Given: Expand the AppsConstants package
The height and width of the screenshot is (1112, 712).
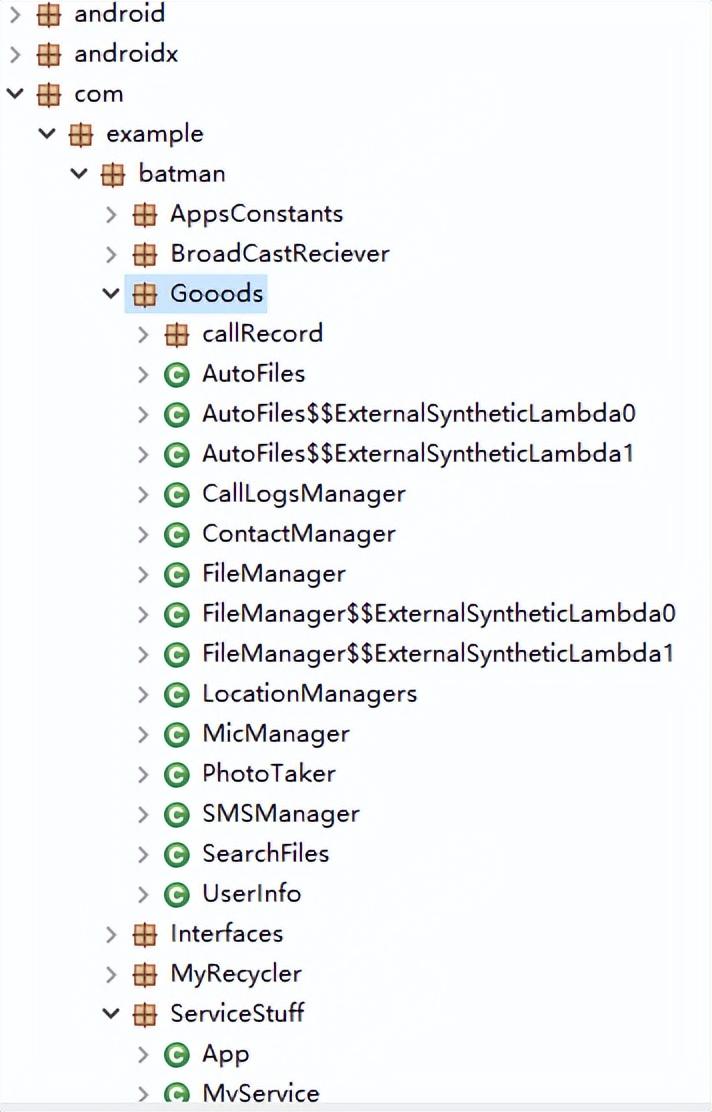Looking at the screenshot, I should 111,214.
